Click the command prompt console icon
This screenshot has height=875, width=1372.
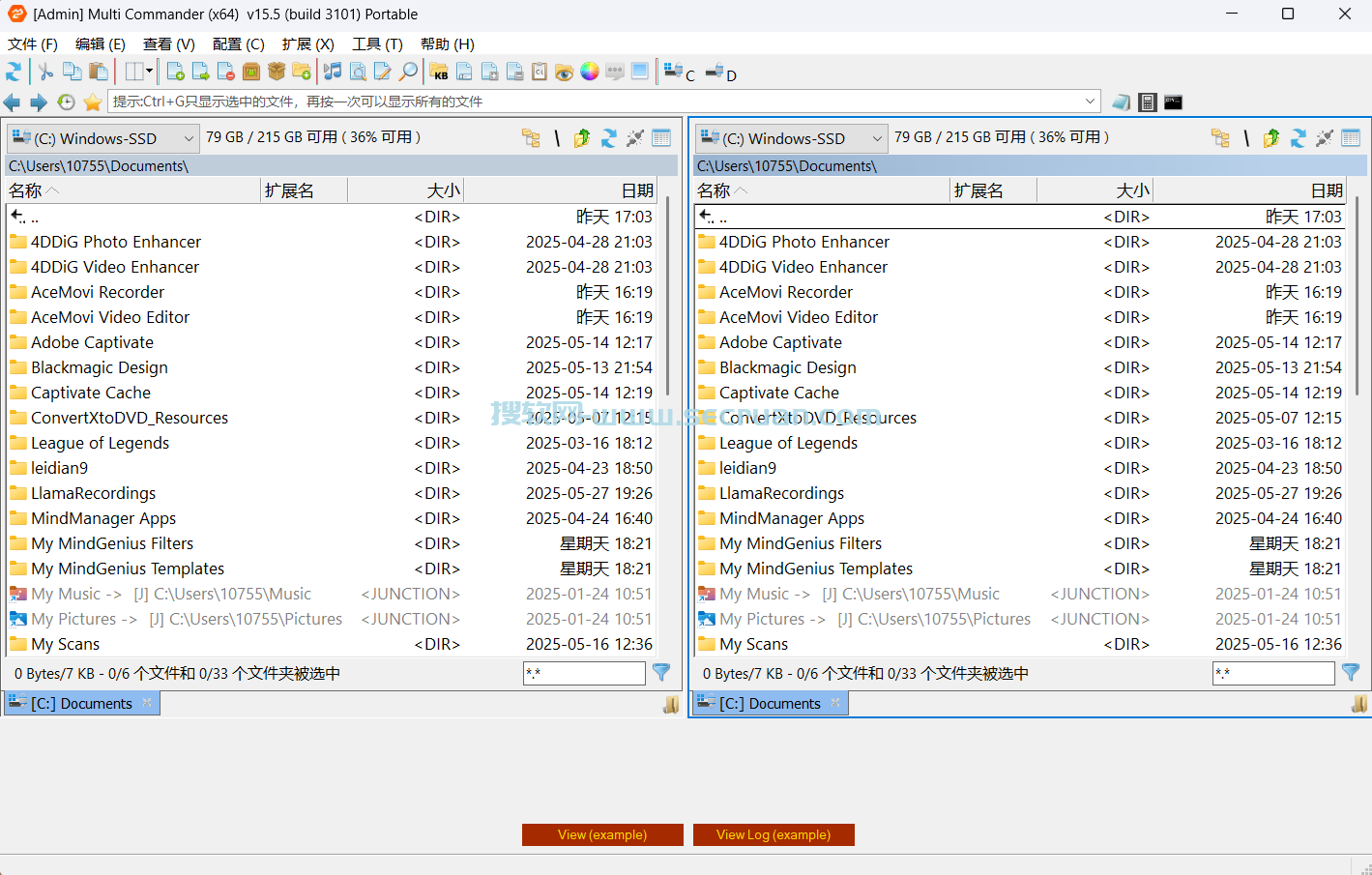(x=1173, y=102)
